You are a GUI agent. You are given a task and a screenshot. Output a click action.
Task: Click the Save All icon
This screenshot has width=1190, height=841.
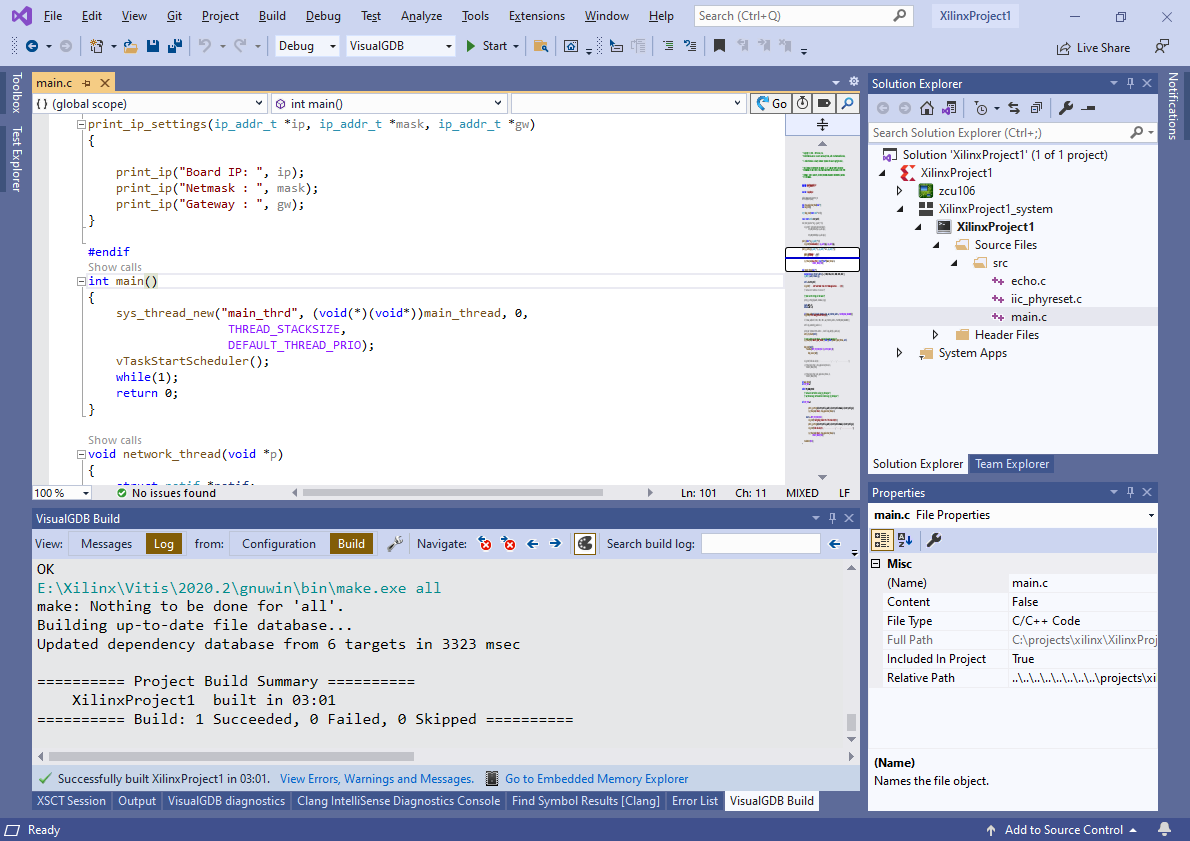click(x=175, y=46)
